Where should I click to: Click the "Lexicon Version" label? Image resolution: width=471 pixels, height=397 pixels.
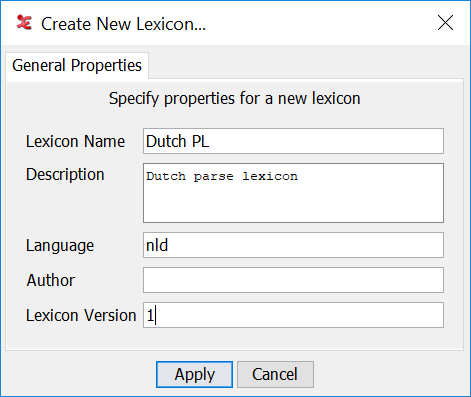point(81,315)
